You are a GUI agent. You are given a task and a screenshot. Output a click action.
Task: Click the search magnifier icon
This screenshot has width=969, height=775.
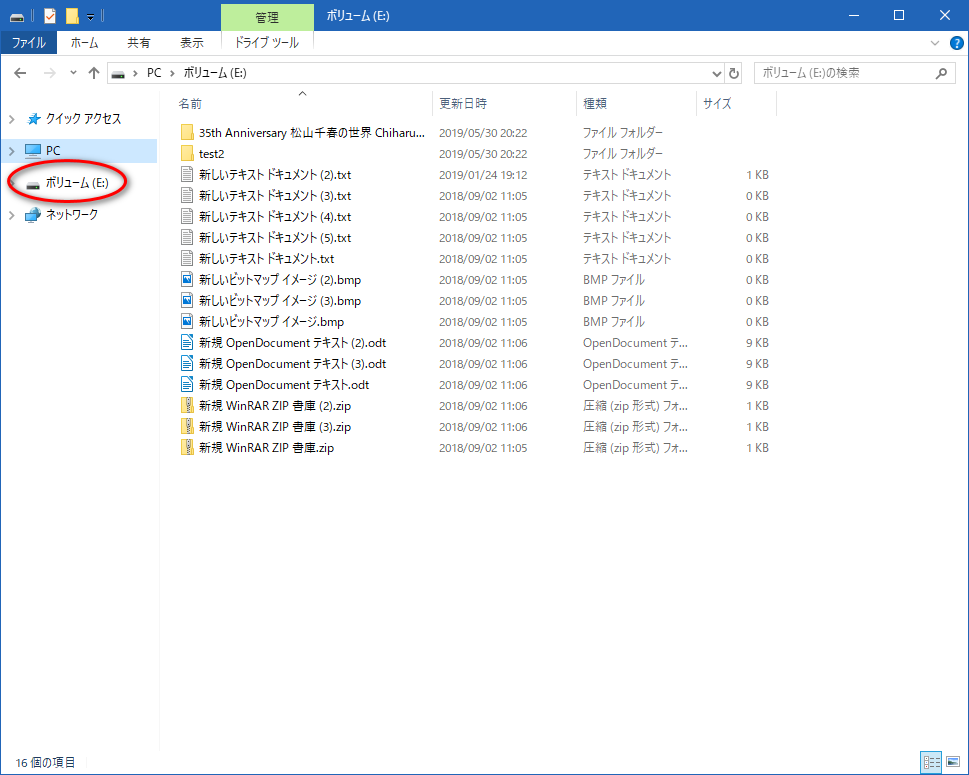(940, 73)
